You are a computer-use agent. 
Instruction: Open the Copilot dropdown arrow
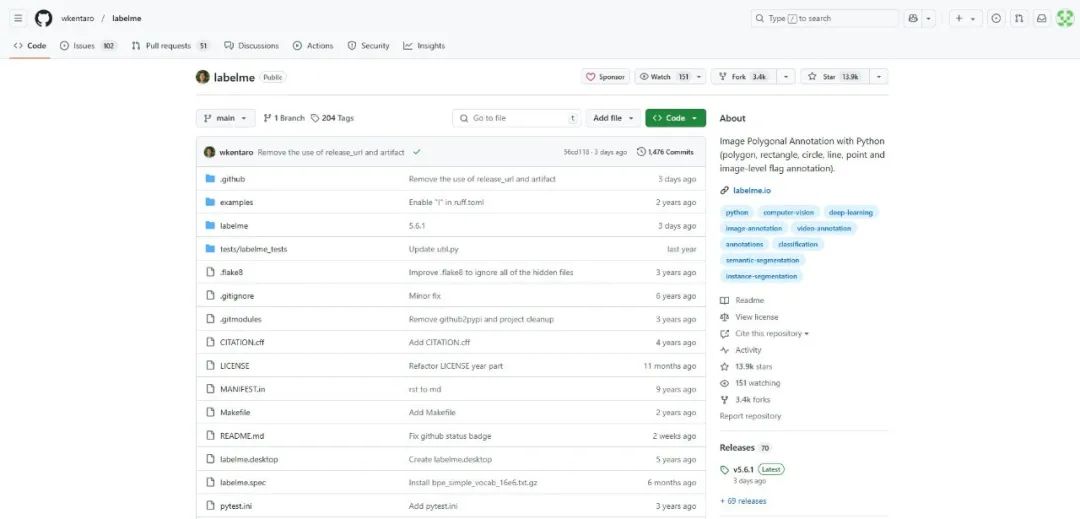pos(929,19)
